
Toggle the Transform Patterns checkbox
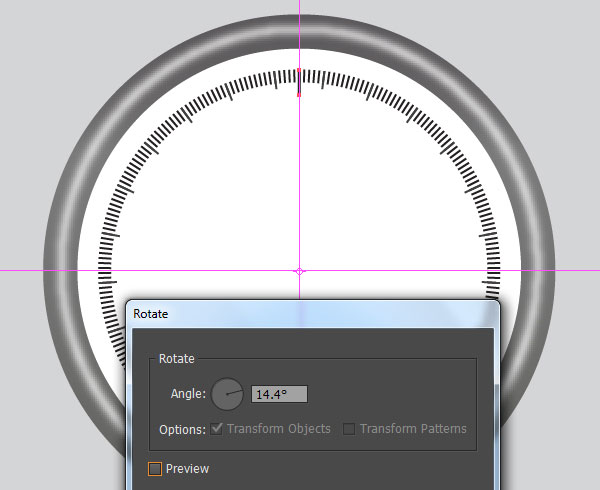click(349, 429)
